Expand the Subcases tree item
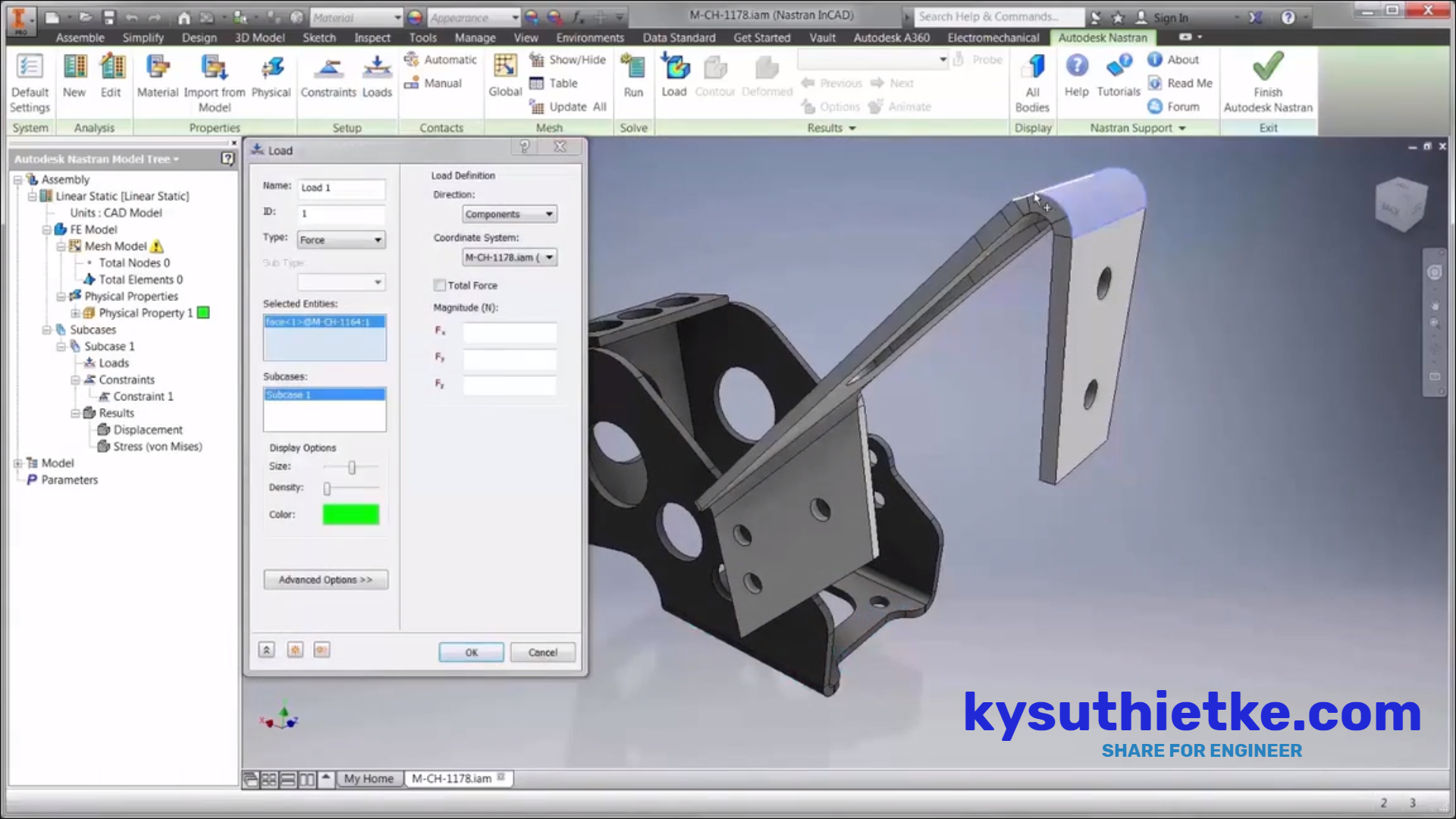Screen dimensions: 1456x819 pyautogui.click(x=47, y=330)
